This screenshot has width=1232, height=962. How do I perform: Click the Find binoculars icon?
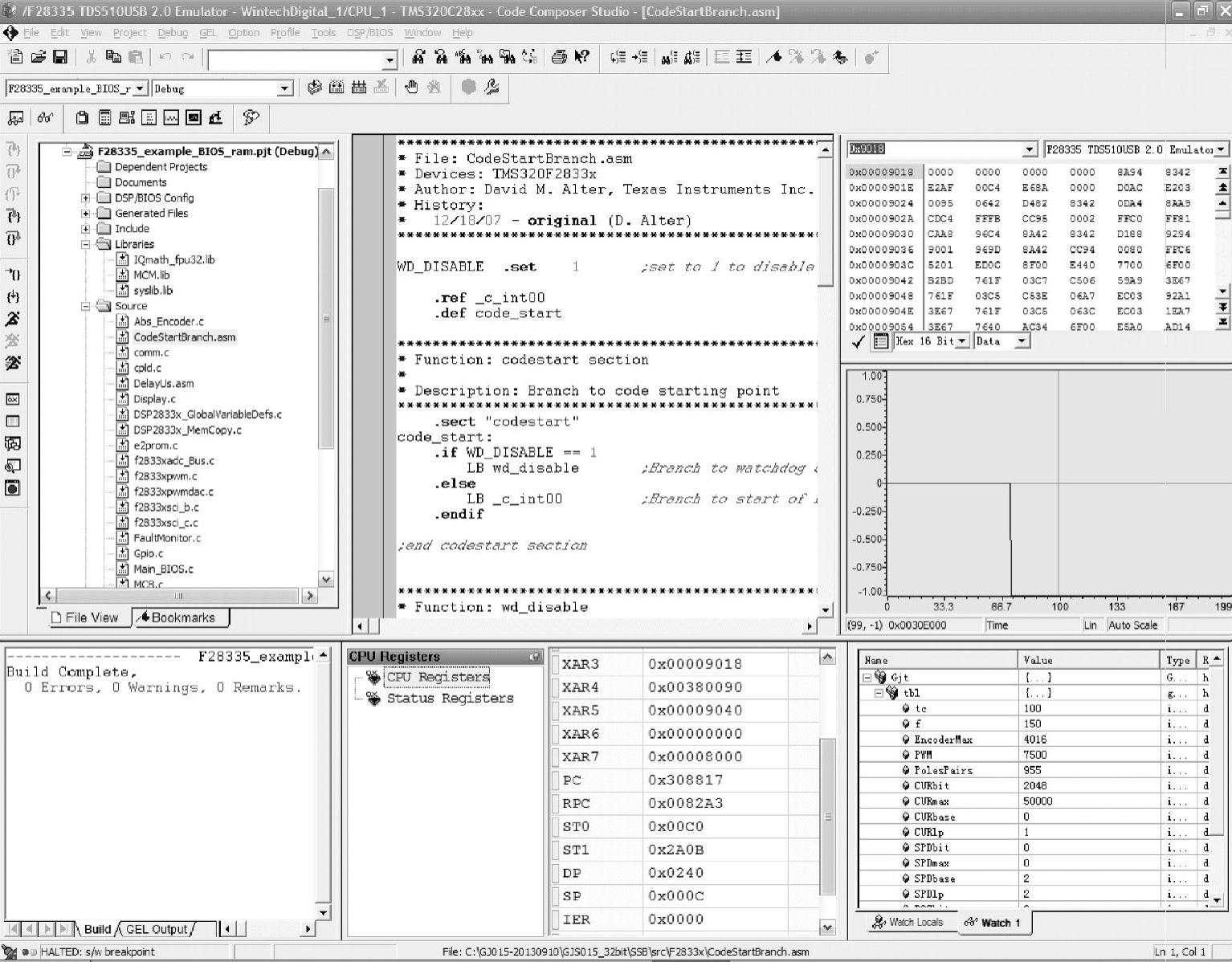pyautogui.click(x=418, y=57)
